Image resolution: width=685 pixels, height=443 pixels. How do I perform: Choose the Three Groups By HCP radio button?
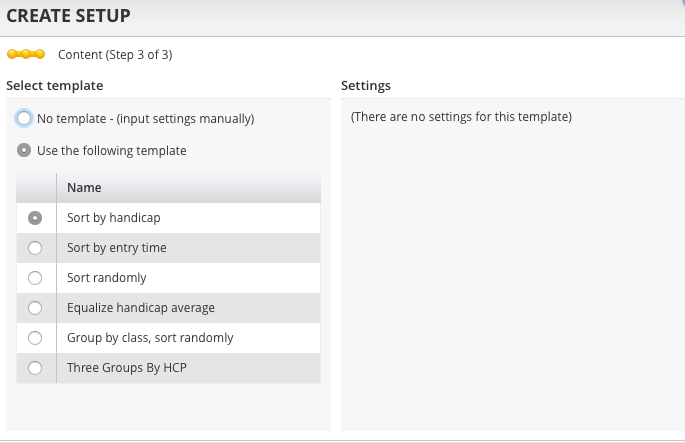36,368
